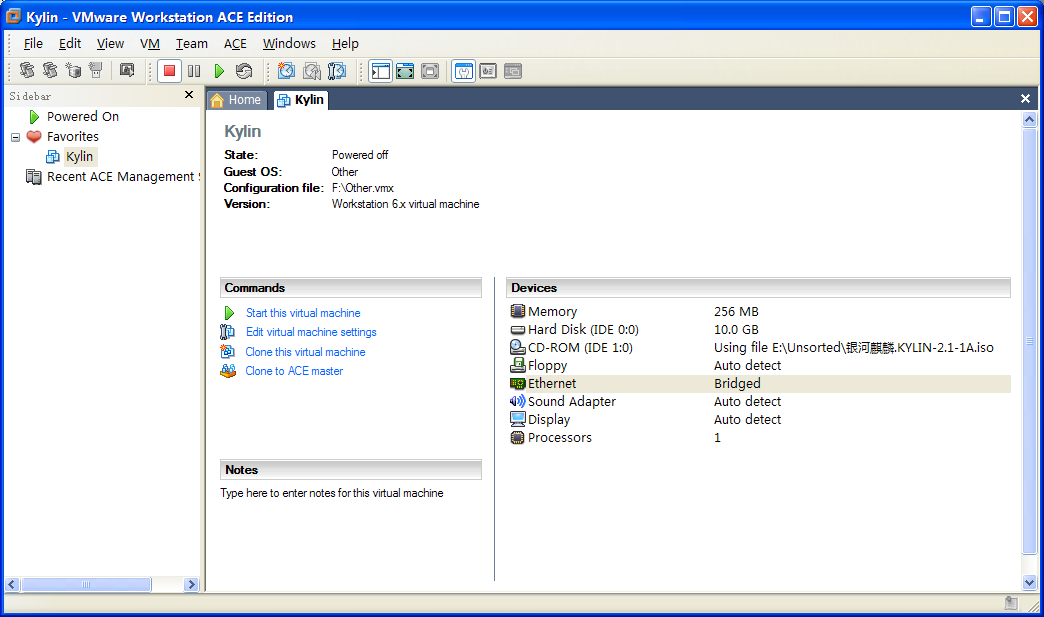Screen dimensions: 1044x617
Task: Click the Power Off stop button
Action: tap(169, 71)
